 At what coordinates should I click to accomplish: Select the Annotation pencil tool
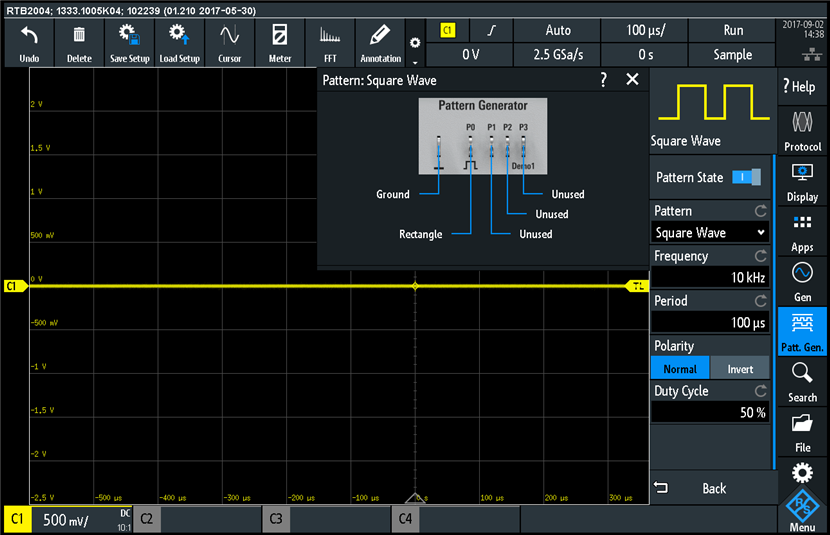[380, 43]
